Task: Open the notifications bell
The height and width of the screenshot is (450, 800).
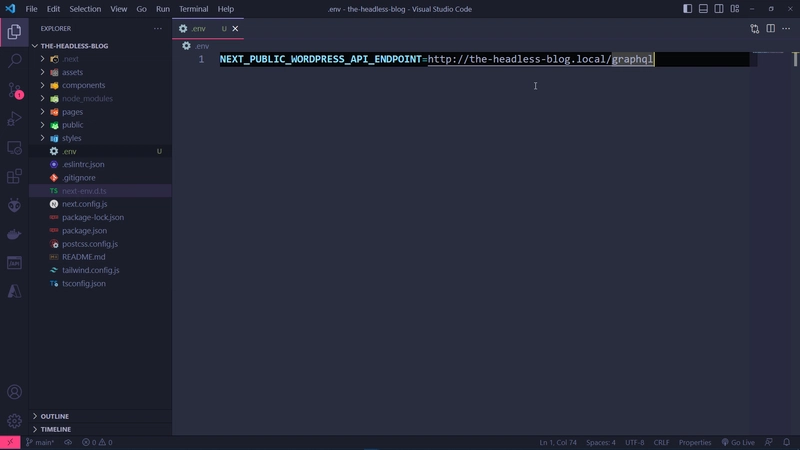Action: click(787, 442)
